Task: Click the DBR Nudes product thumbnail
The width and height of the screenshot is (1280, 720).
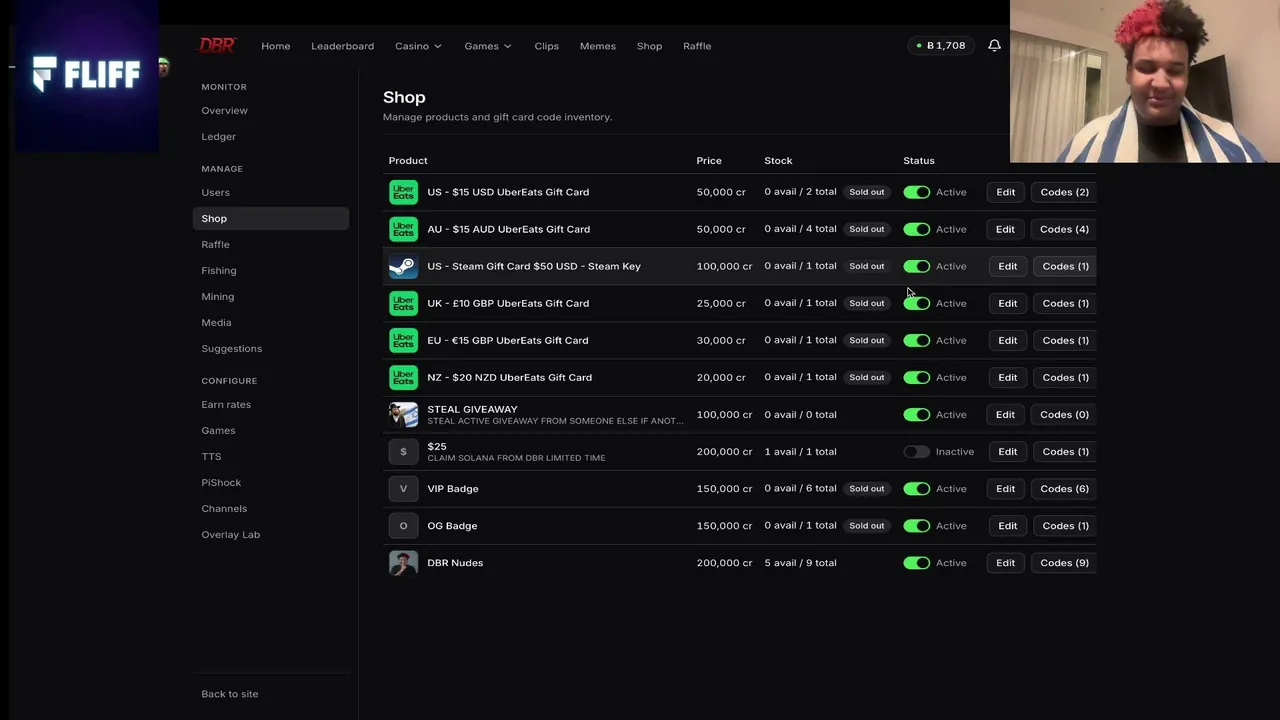Action: [403, 562]
